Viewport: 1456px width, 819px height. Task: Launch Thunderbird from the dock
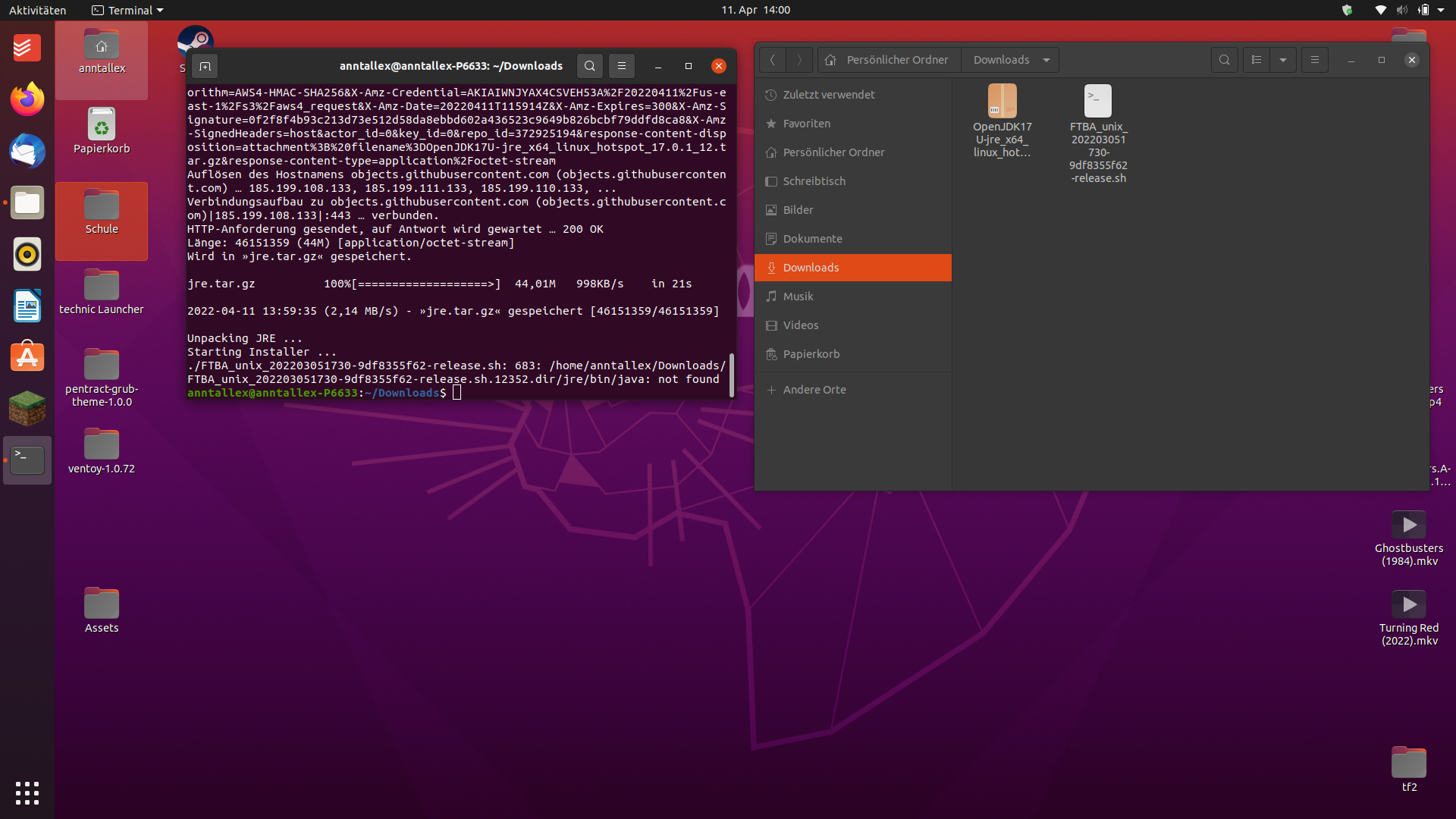pyautogui.click(x=27, y=151)
